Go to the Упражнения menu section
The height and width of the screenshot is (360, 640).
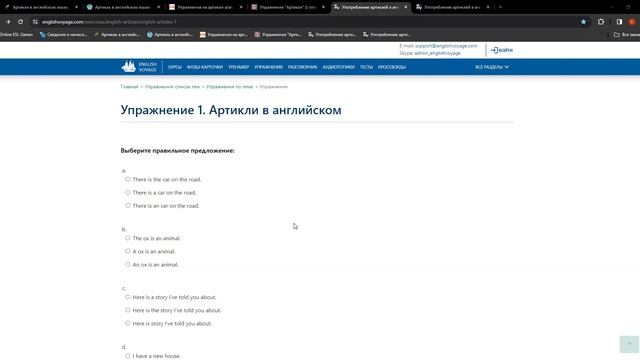269,67
